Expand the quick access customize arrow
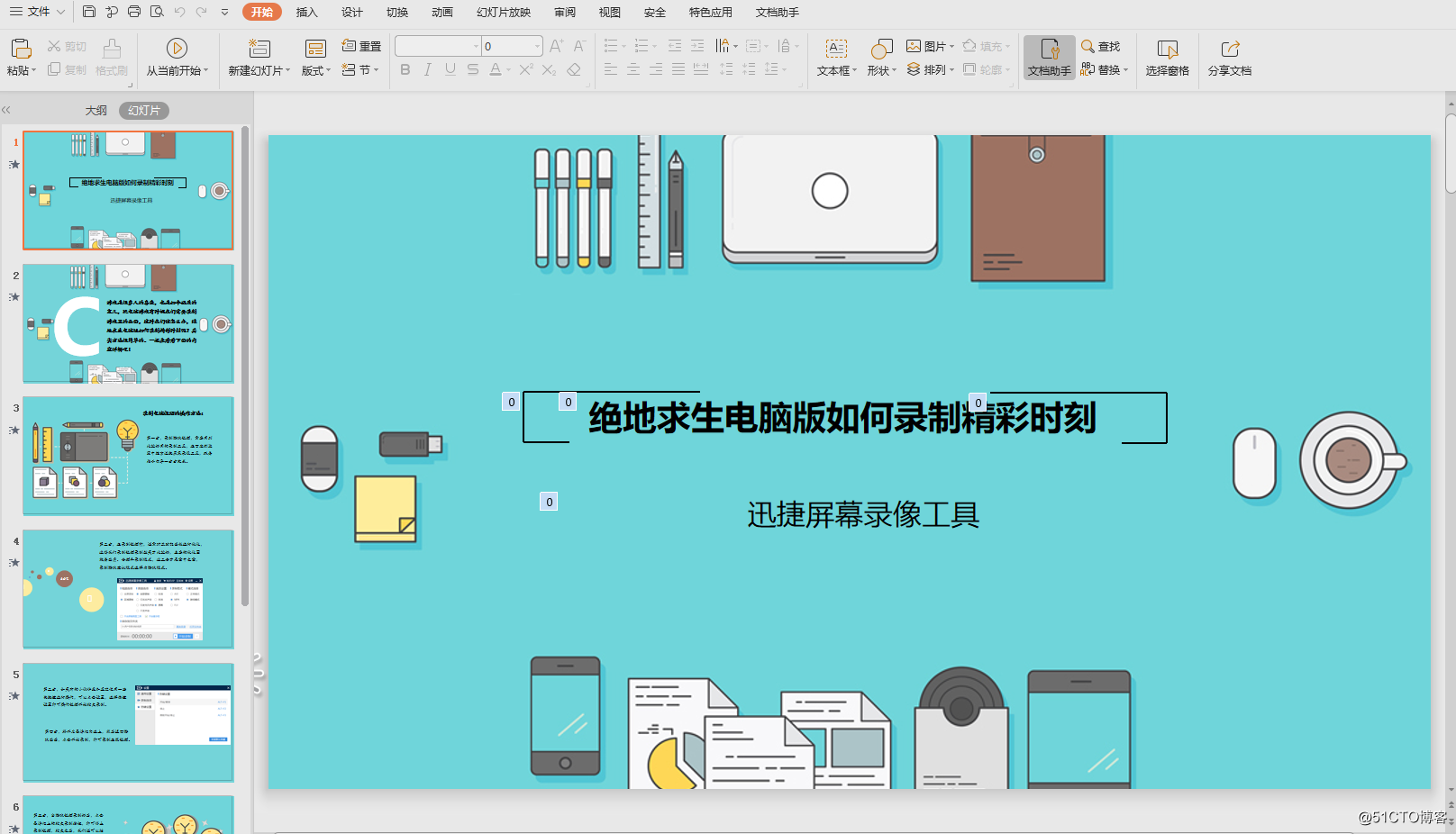Image resolution: width=1456 pixels, height=834 pixels. (x=225, y=12)
